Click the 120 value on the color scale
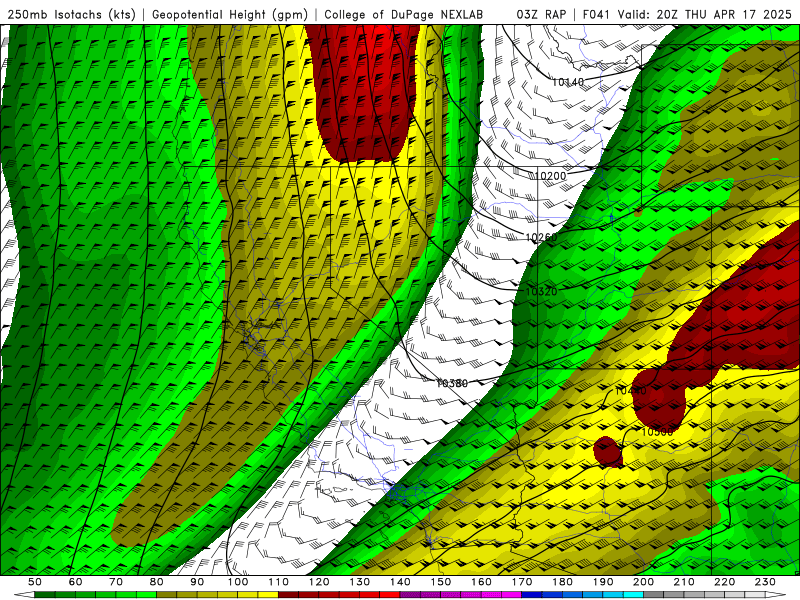This screenshot has width=800, height=600. (319, 582)
